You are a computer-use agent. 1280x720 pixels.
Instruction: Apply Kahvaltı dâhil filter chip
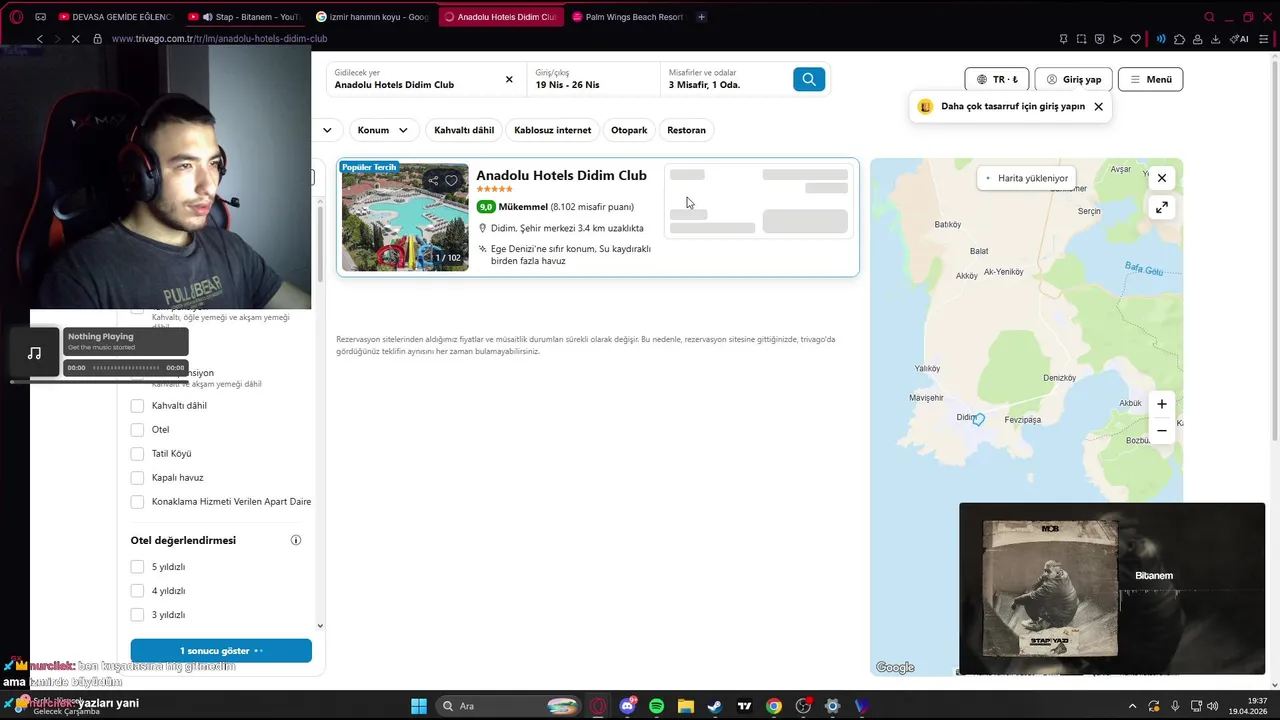point(464,130)
